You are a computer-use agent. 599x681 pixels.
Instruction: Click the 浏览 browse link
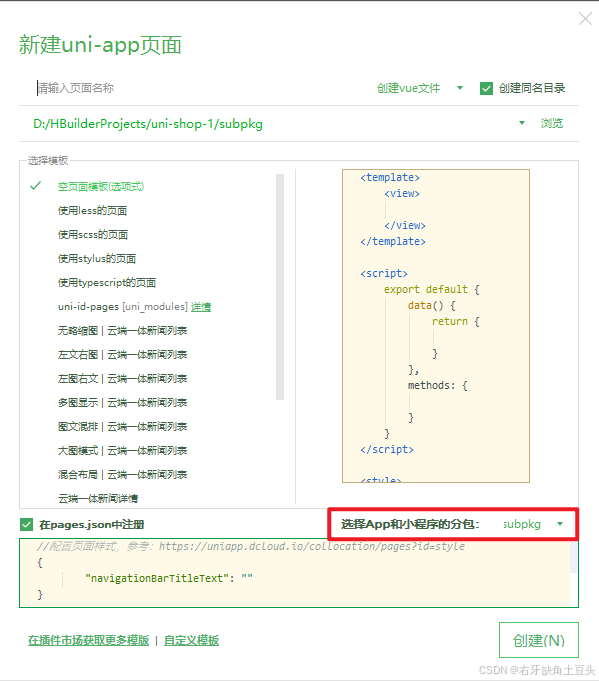coord(552,123)
